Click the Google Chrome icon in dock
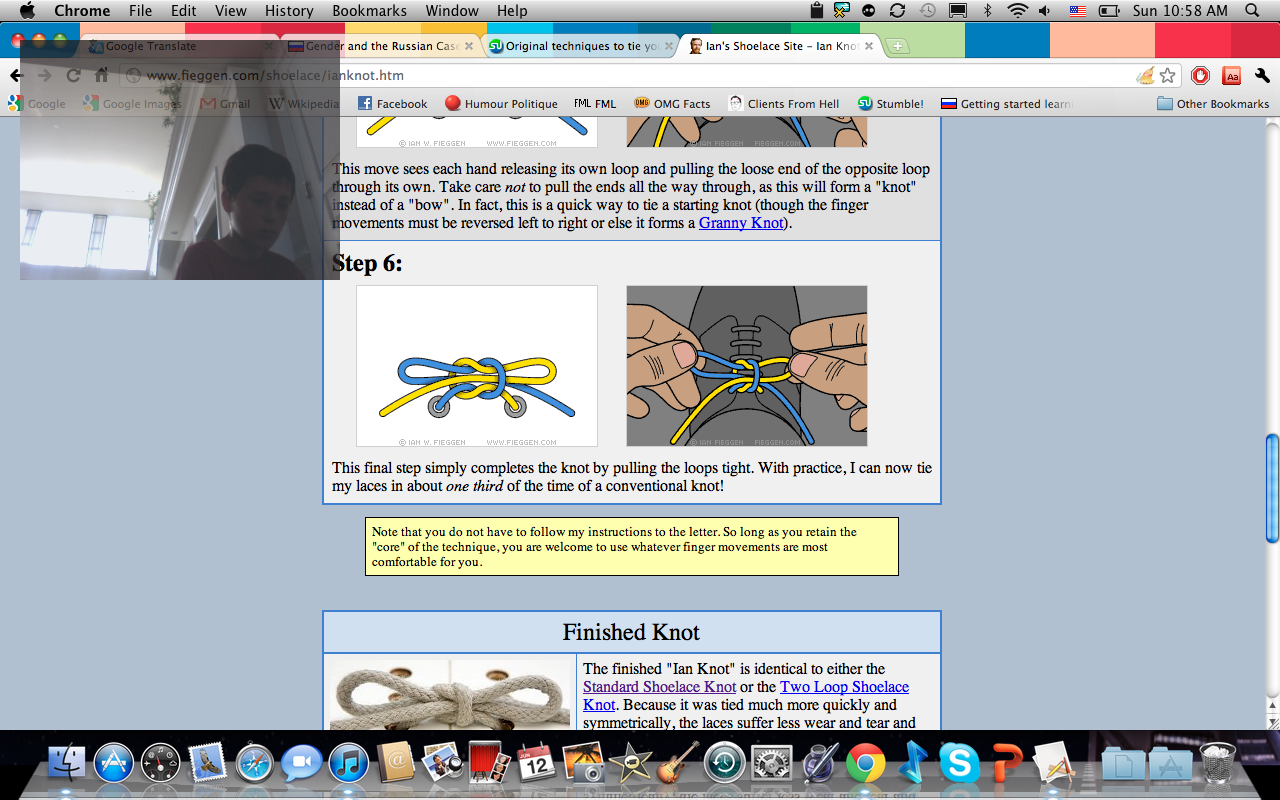Screen dimensions: 1280x800 point(865,764)
